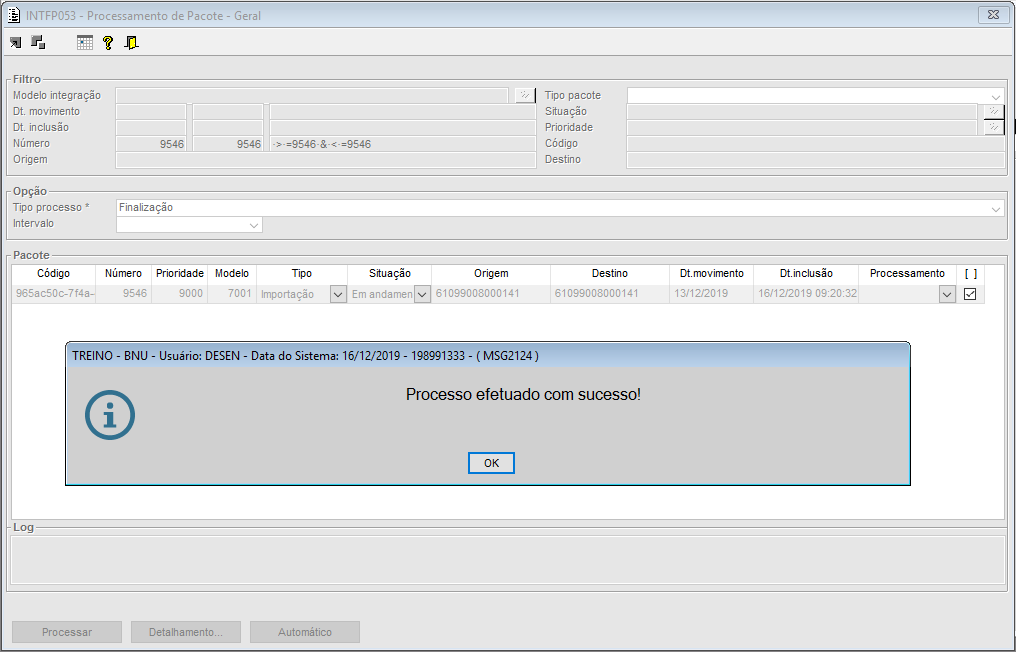The height and width of the screenshot is (652, 1016).
Task: Click the Código filter input field
Action: pyautogui.click(x=816, y=144)
